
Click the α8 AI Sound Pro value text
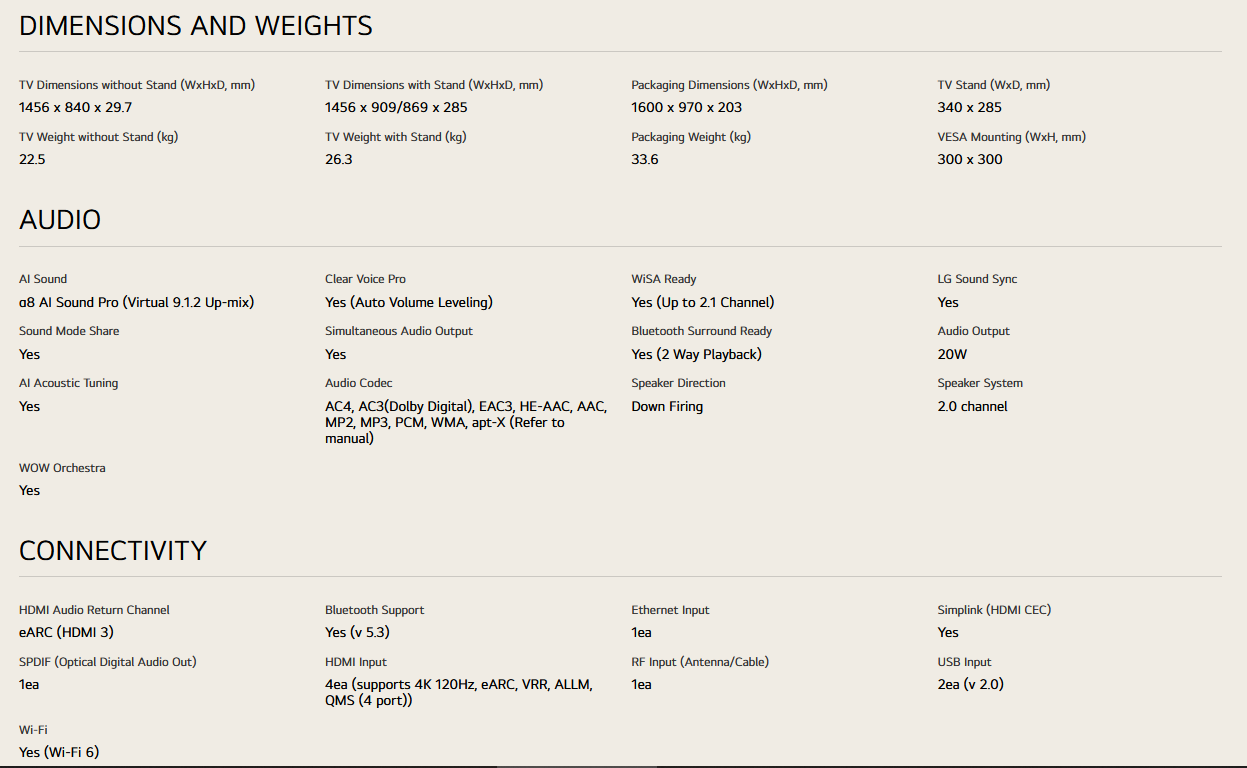point(136,302)
